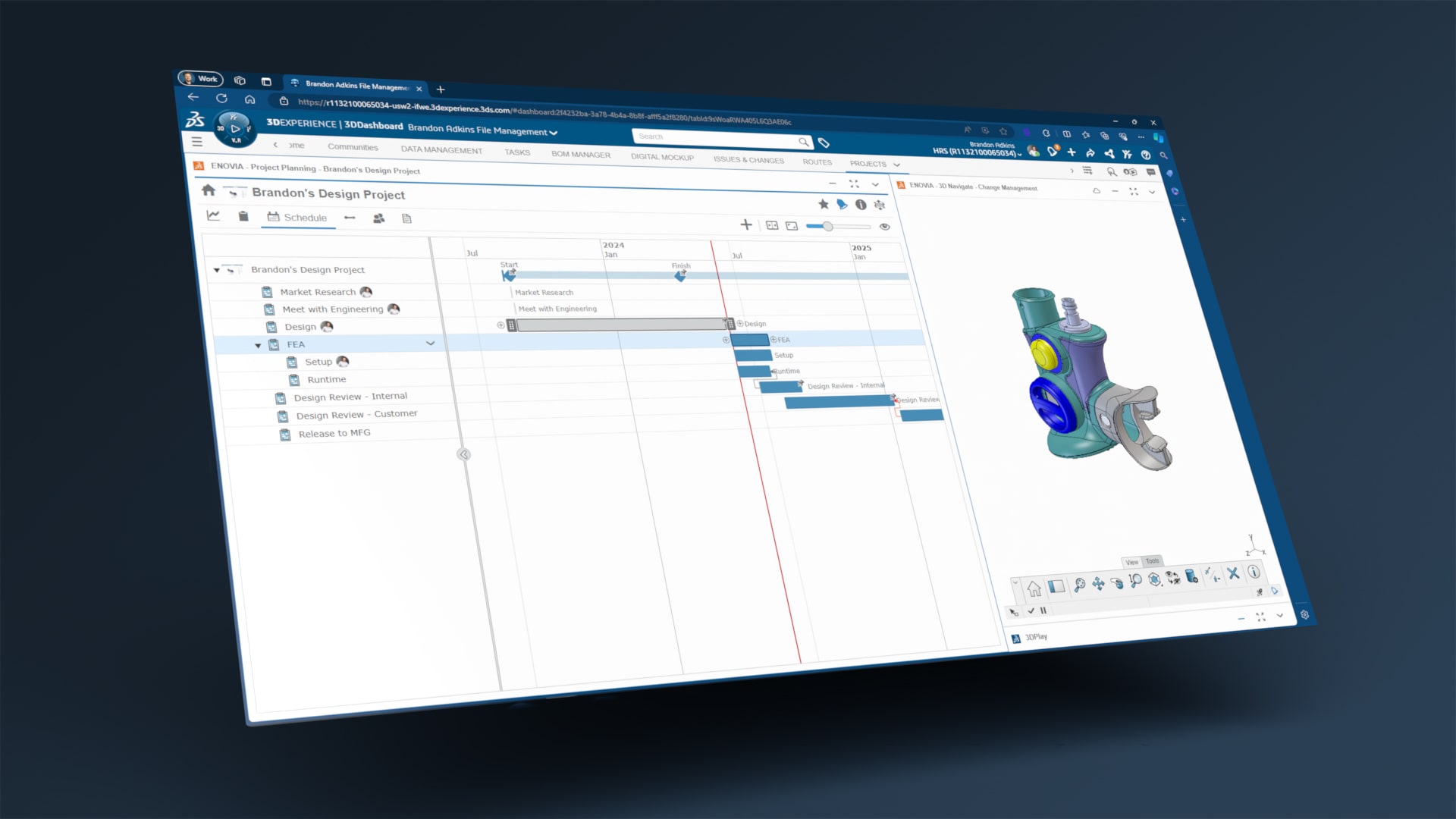Click the fit all in magnifier icon

click(x=1079, y=585)
